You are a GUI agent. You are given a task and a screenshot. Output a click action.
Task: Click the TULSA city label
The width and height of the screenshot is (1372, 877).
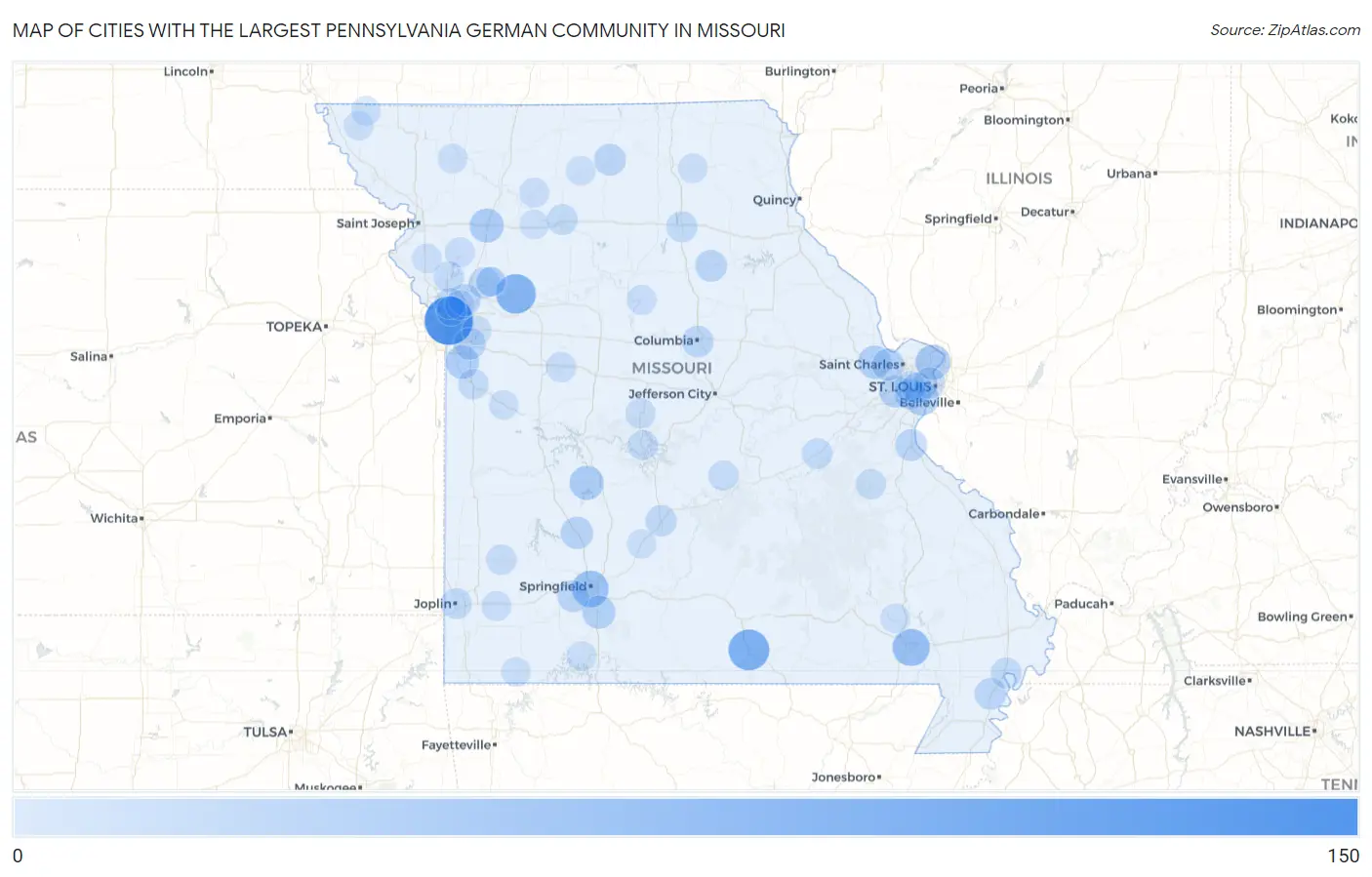[265, 732]
